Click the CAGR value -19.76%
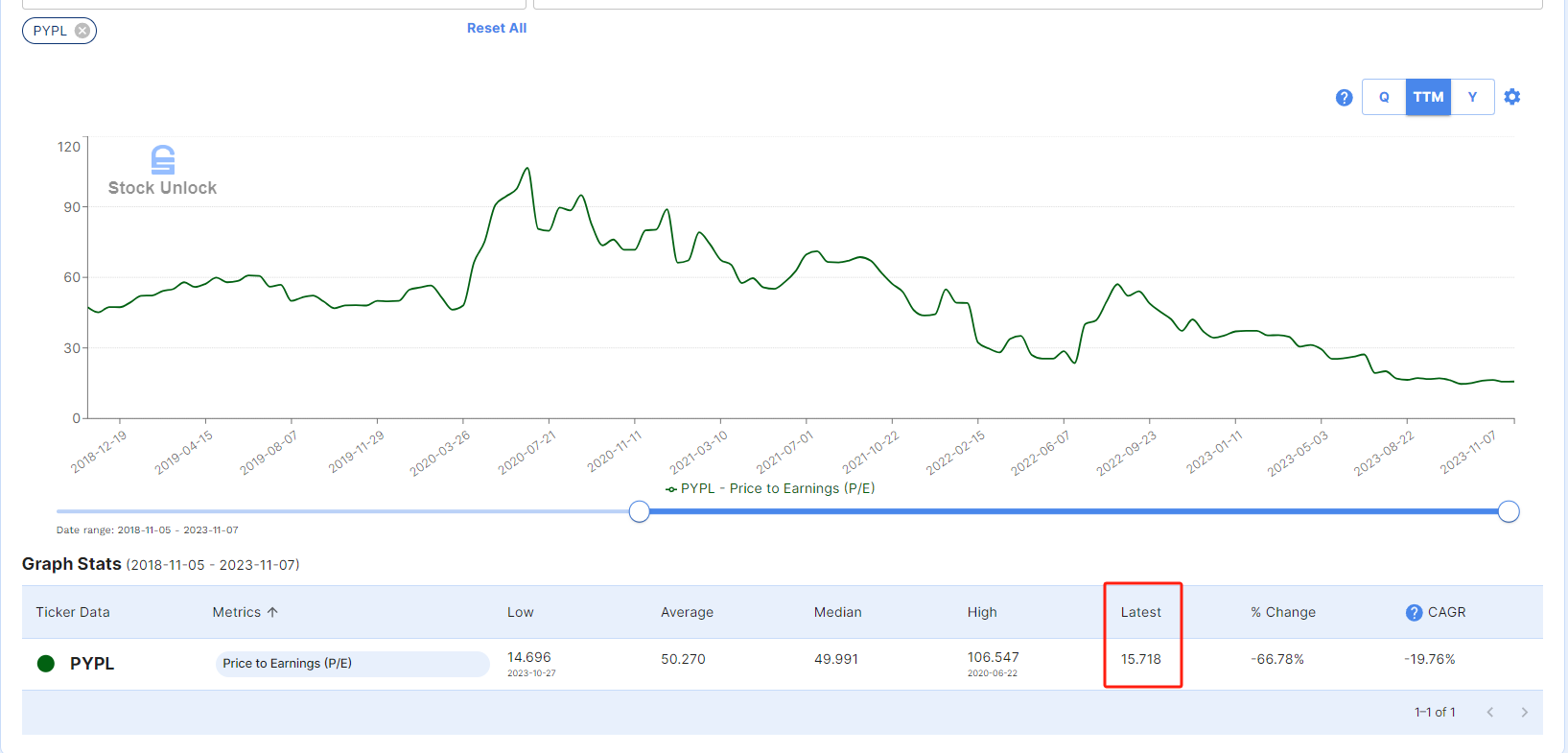1568x753 pixels. point(1430,659)
